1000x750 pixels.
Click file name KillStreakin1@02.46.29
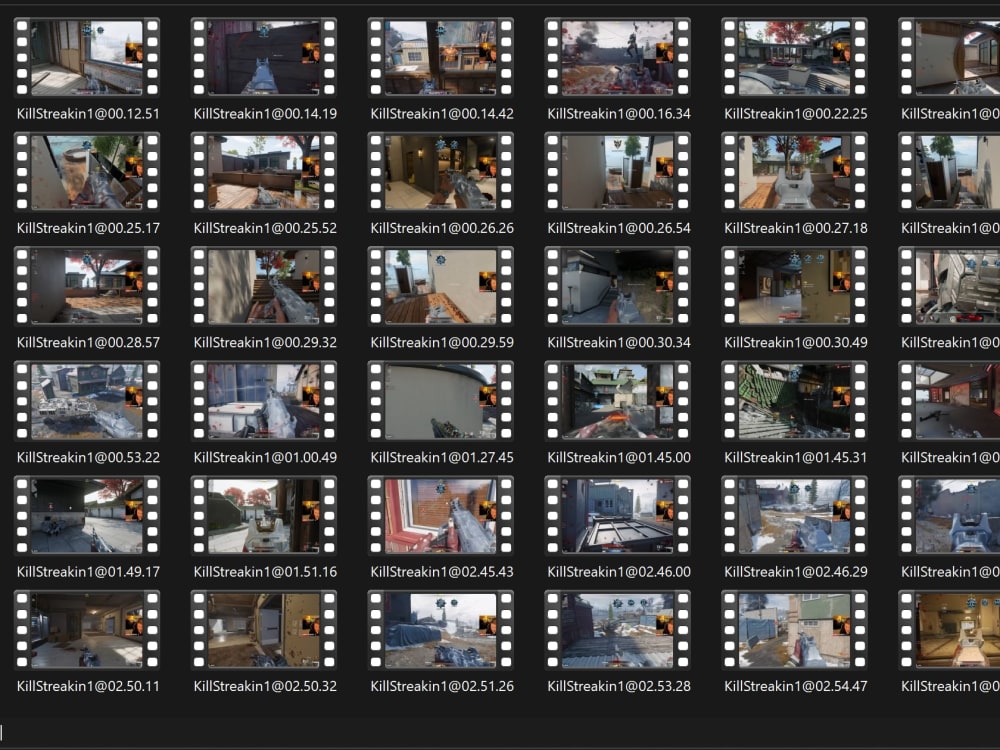[x=796, y=572]
